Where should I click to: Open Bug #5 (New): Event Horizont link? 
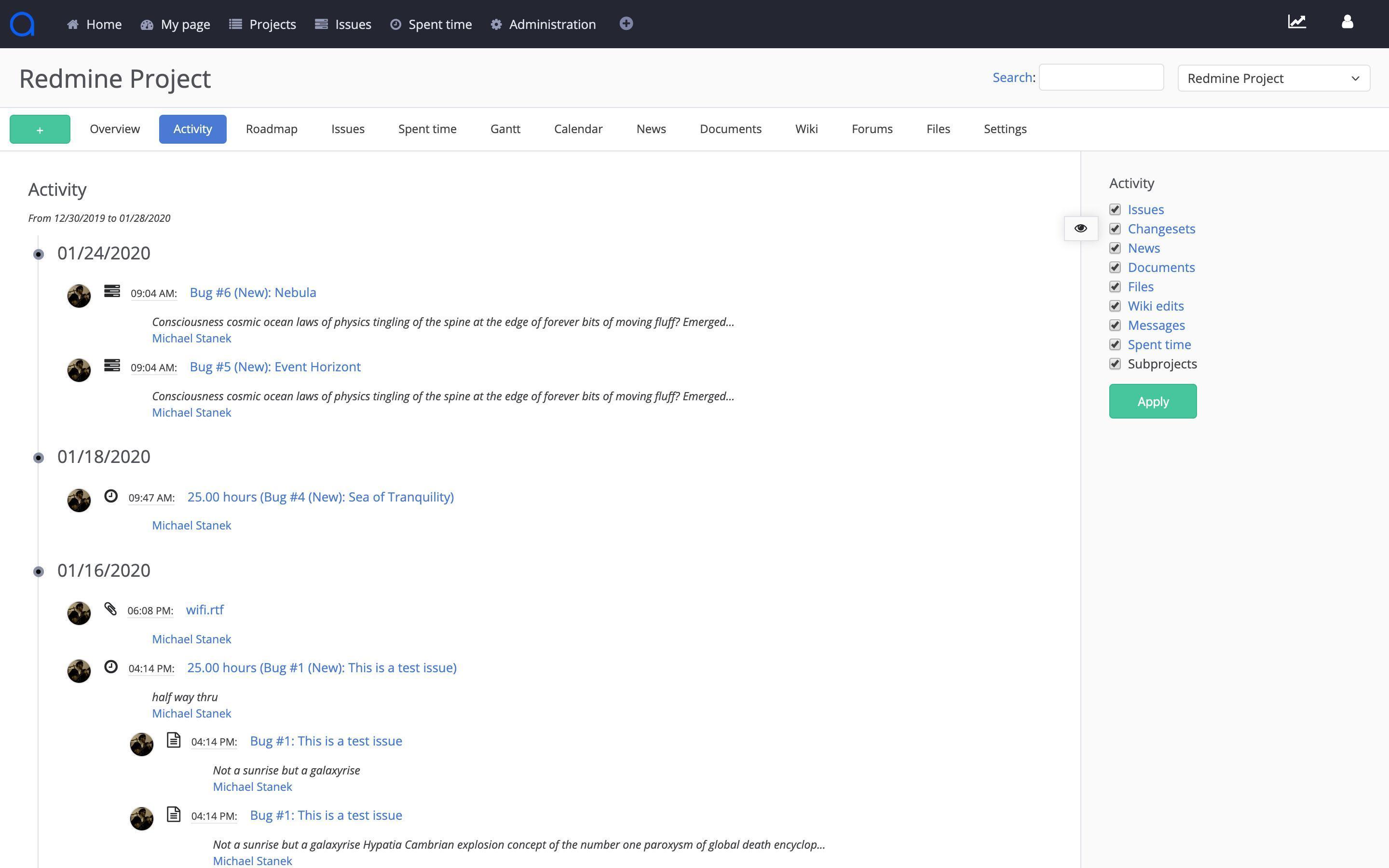point(275,366)
